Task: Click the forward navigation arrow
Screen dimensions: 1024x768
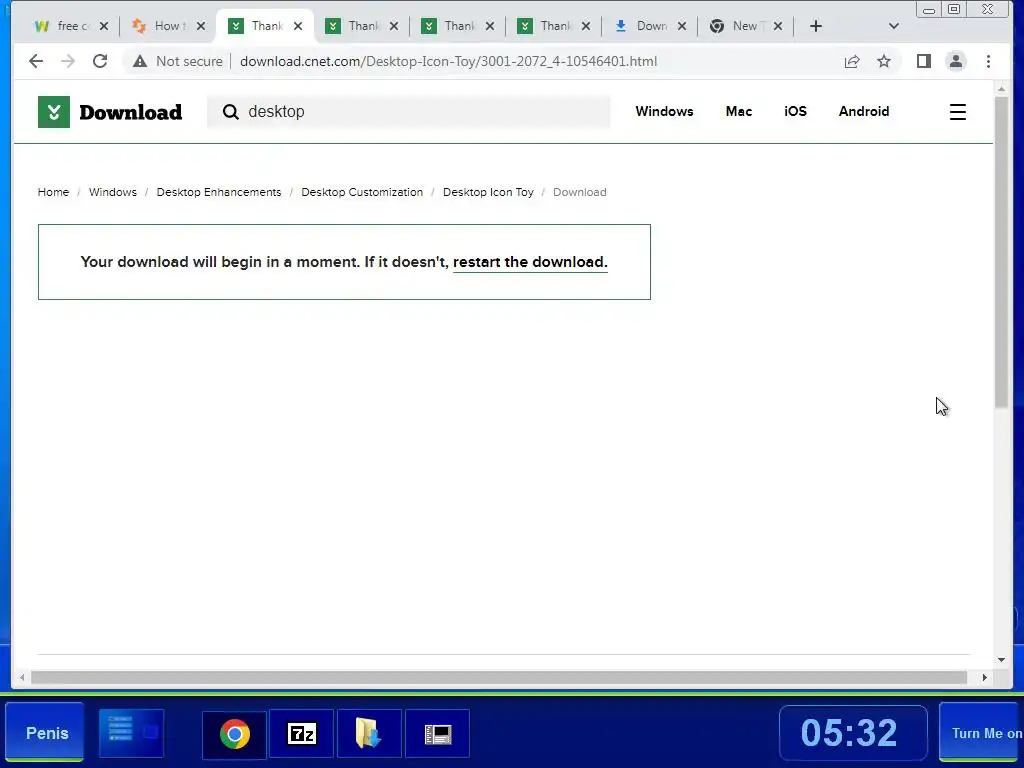Action: (68, 61)
